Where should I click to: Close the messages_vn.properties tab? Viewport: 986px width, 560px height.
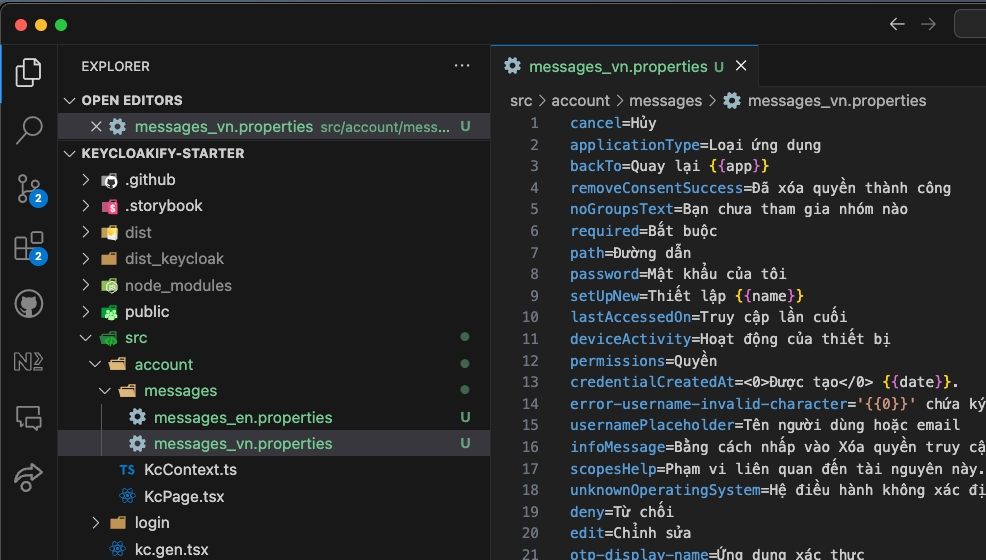click(741, 67)
